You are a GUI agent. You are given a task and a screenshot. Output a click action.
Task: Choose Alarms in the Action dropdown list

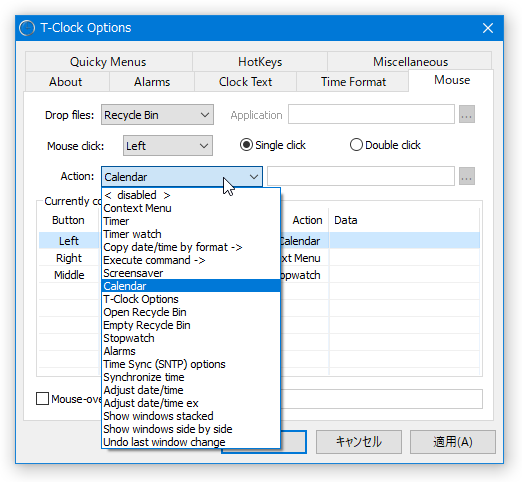[191, 351]
